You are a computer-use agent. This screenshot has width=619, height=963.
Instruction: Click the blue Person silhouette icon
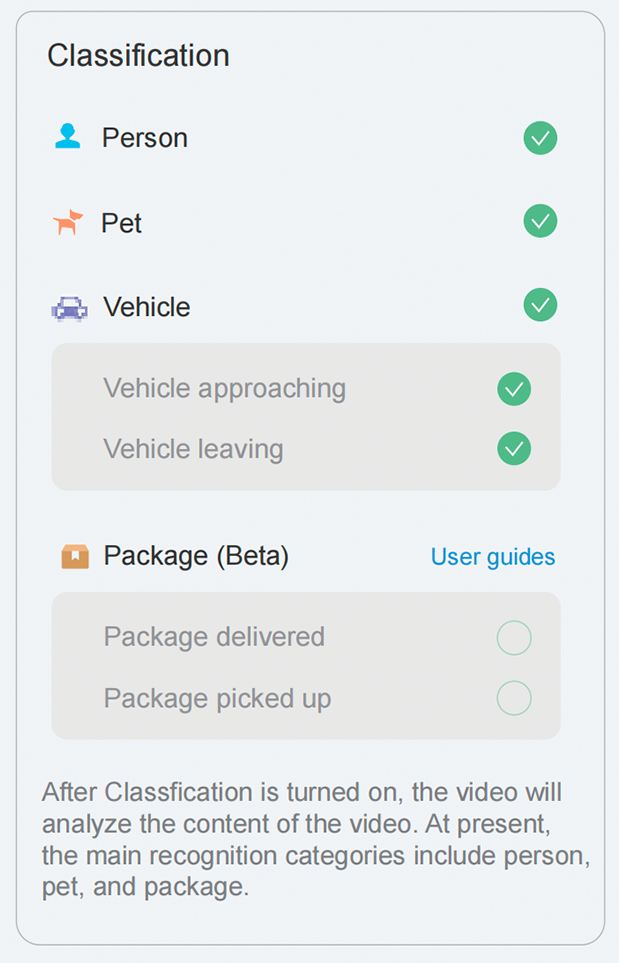pyautogui.click(x=68, y=136)
